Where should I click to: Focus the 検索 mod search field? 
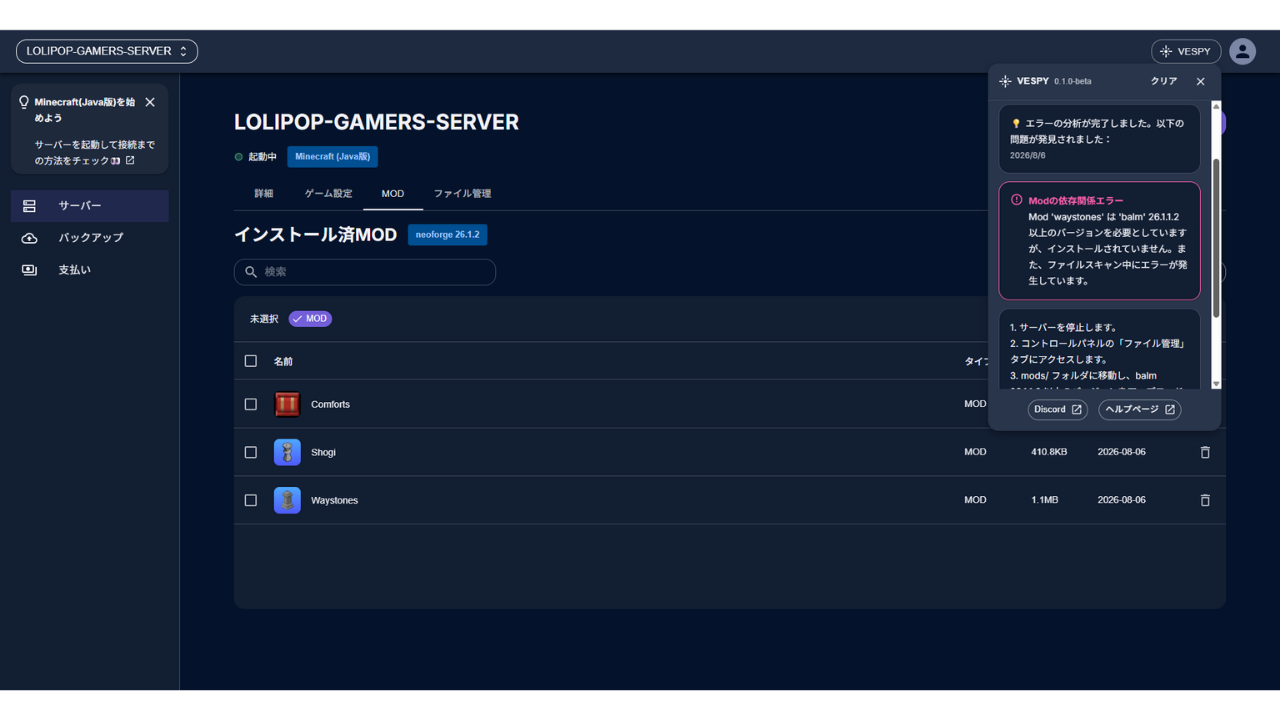(x=365, y=272)
